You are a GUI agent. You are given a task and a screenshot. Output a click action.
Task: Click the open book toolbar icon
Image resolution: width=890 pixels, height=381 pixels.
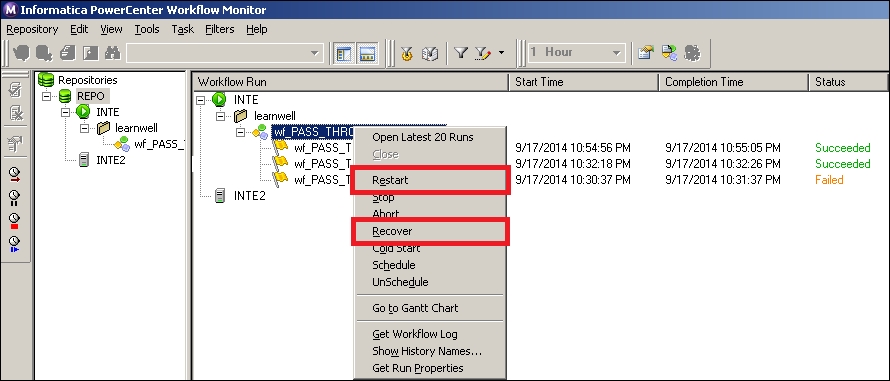(x=430, y=53)
